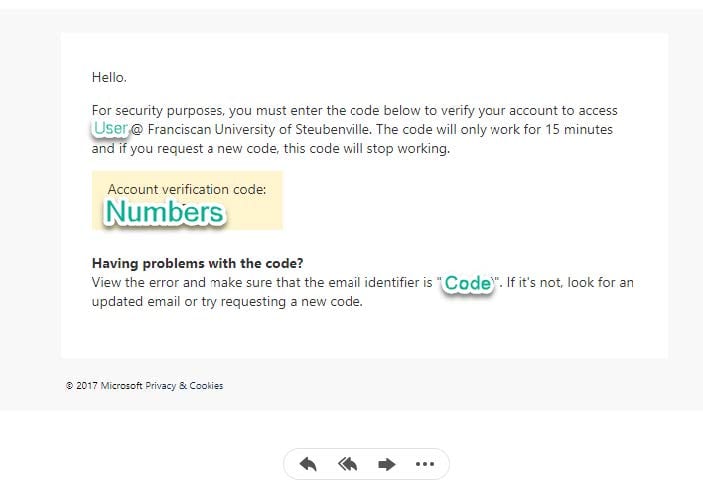Open the Privacy & Cookies link
This screenshot has width=703, height=491.
coord(184,386)
